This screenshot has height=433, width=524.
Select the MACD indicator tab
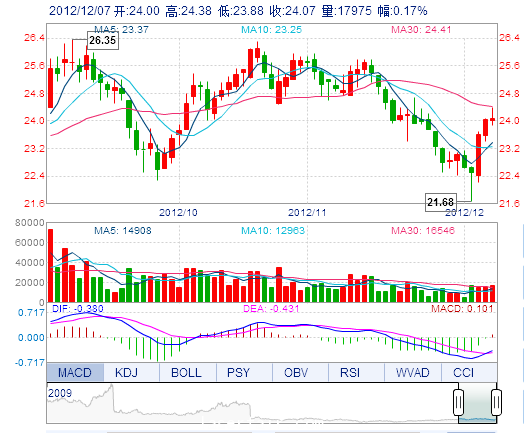[75, 372]
